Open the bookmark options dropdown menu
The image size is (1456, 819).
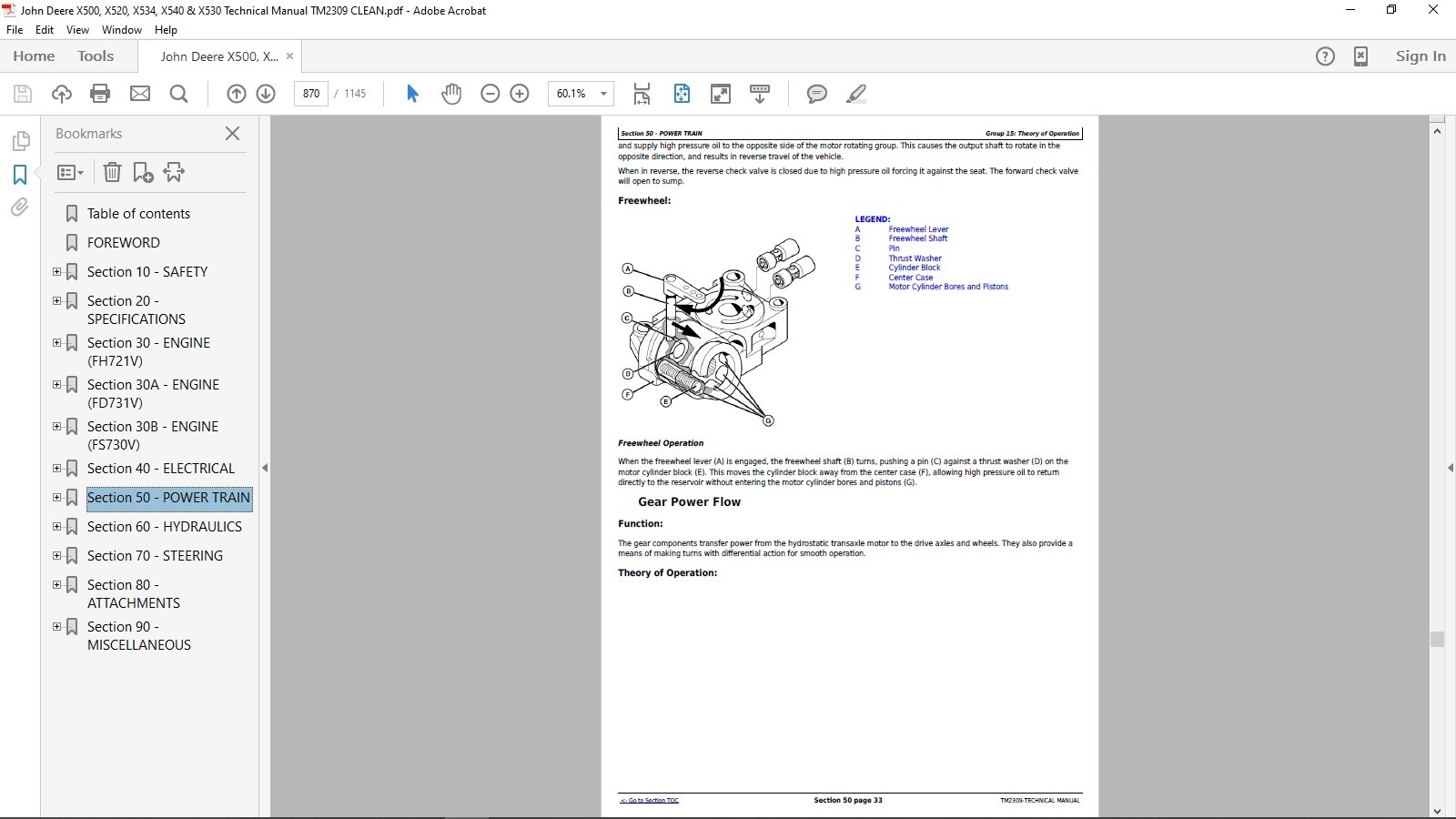70,172
